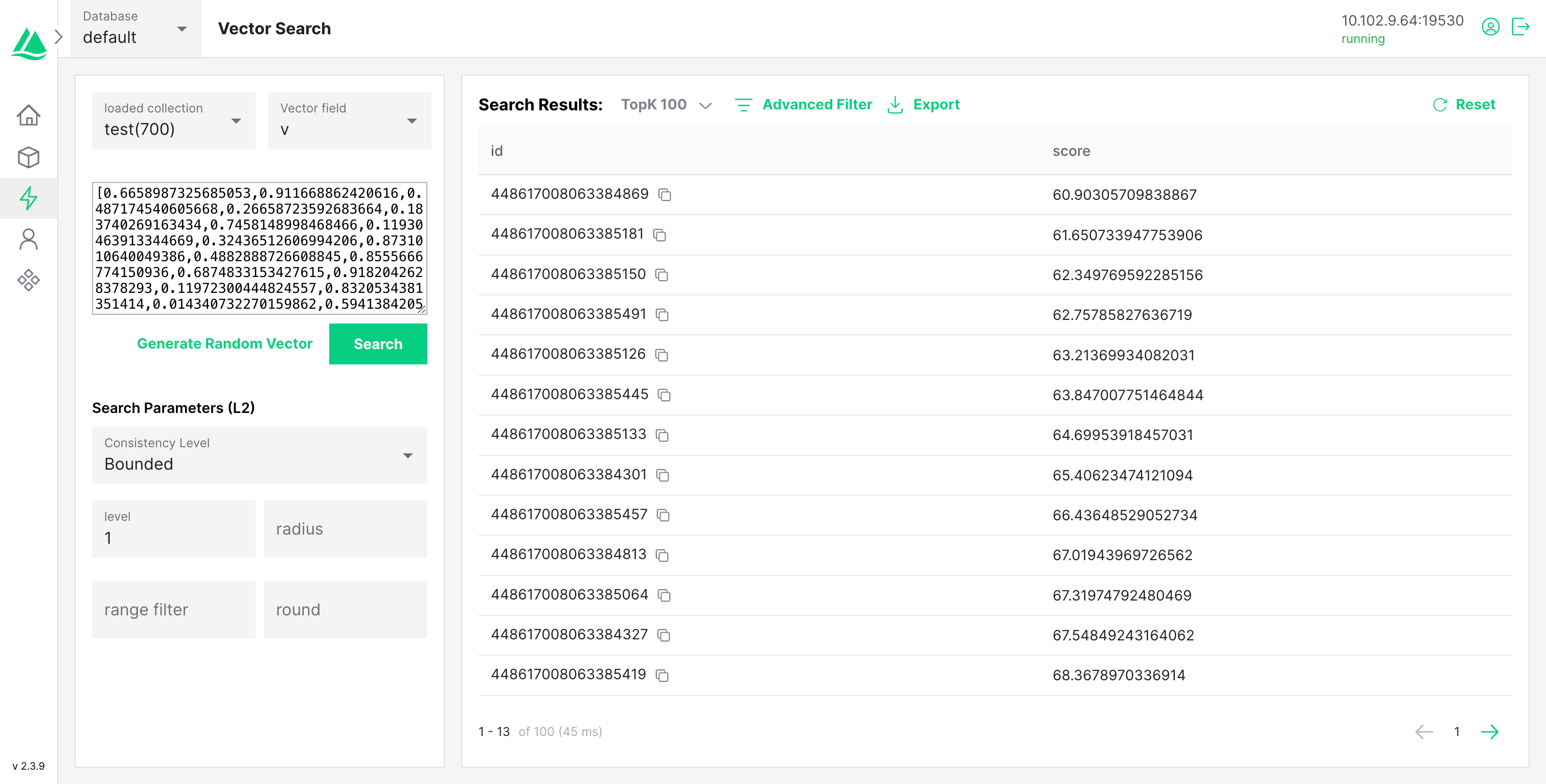The height and width of the screenshot is (784, 1546).
Task: Open the Home overview sidebar icon
Action: pyautogui.click(x=28, y=115)
